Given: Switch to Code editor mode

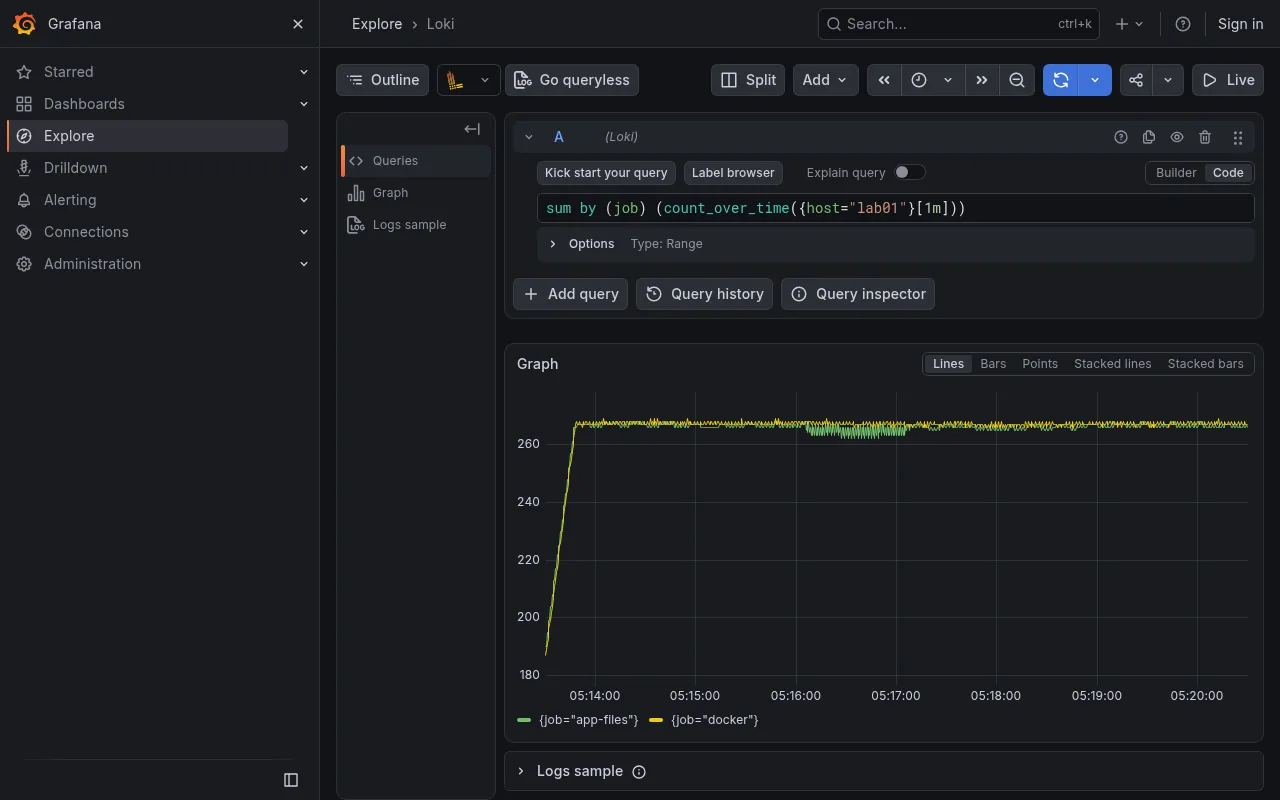Looking at the screenshot, I should [1228, 173].
